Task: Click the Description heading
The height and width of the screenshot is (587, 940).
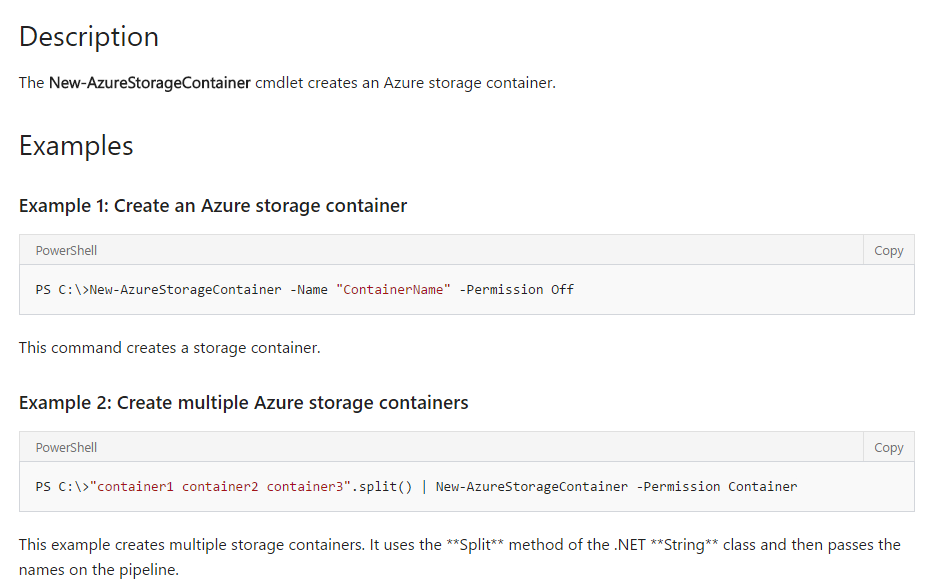Action: [x=89, y=37]
